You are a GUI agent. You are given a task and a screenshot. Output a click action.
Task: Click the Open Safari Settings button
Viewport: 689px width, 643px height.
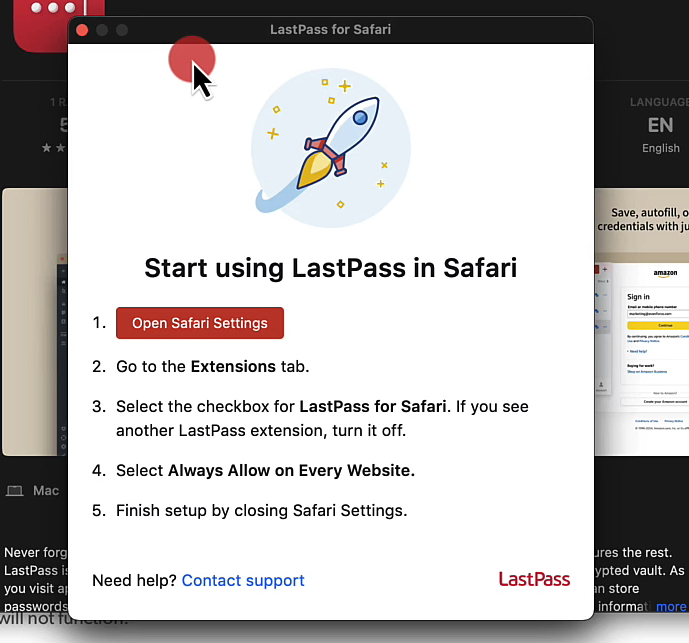click(200, 323)
